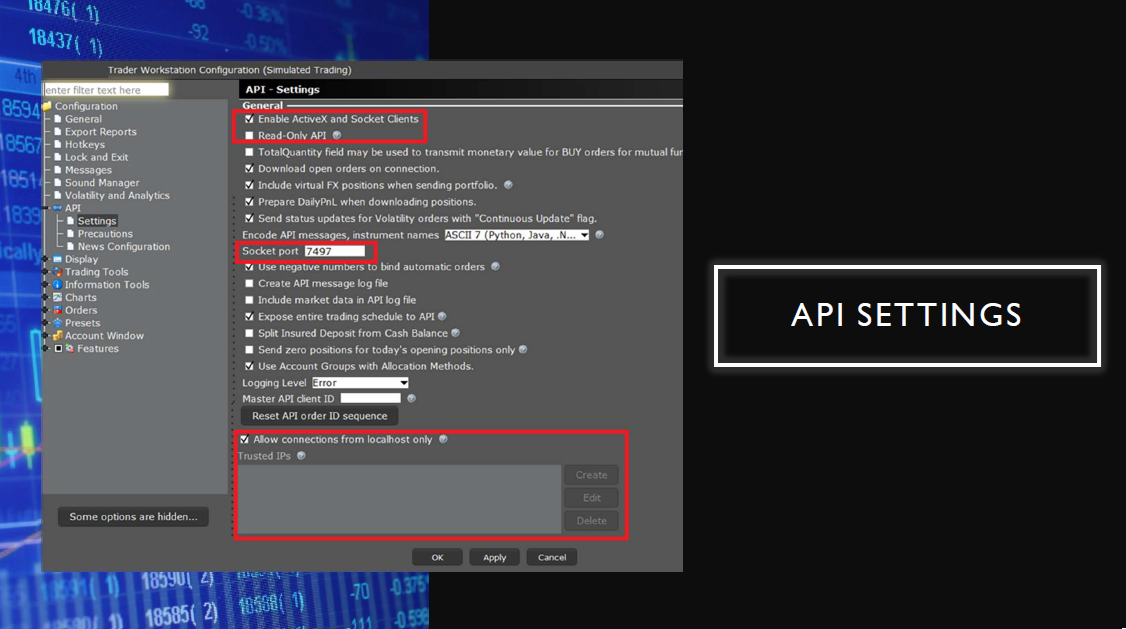Enable Create API message log file
Image resolution: width=1126 pixels, height=629 pixels.
point(249,284)
